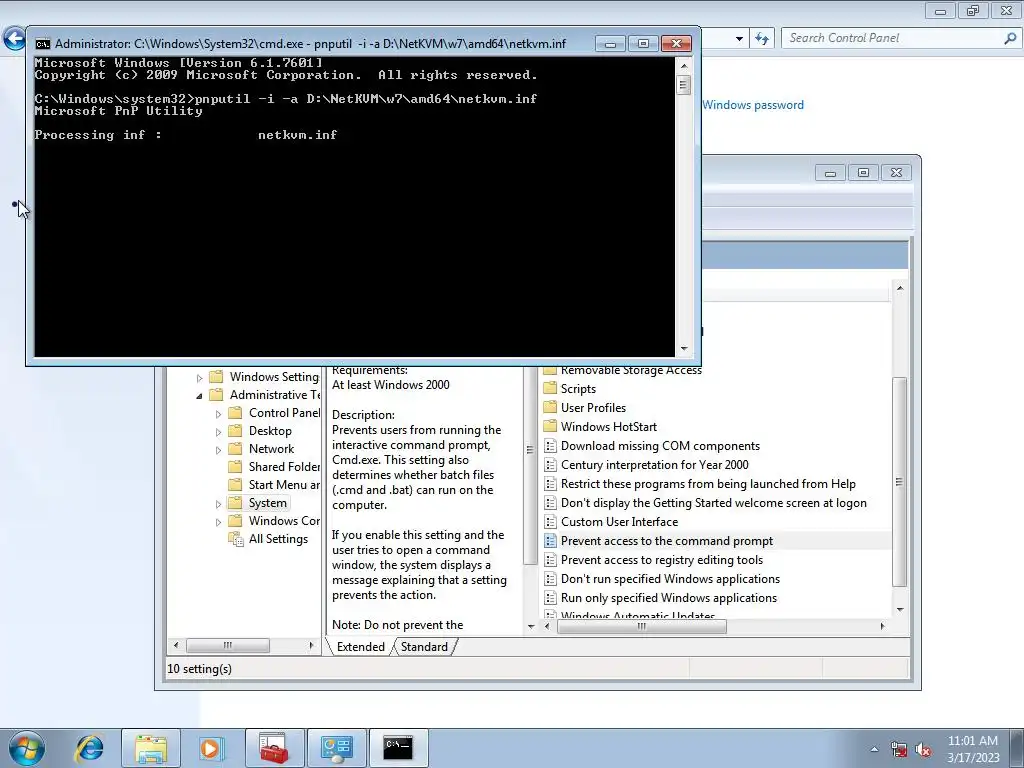Open Internet Explorer from taskbar
Image resolution: width=1024 pixels, height=768 pixels.
(x=89, y=748)
